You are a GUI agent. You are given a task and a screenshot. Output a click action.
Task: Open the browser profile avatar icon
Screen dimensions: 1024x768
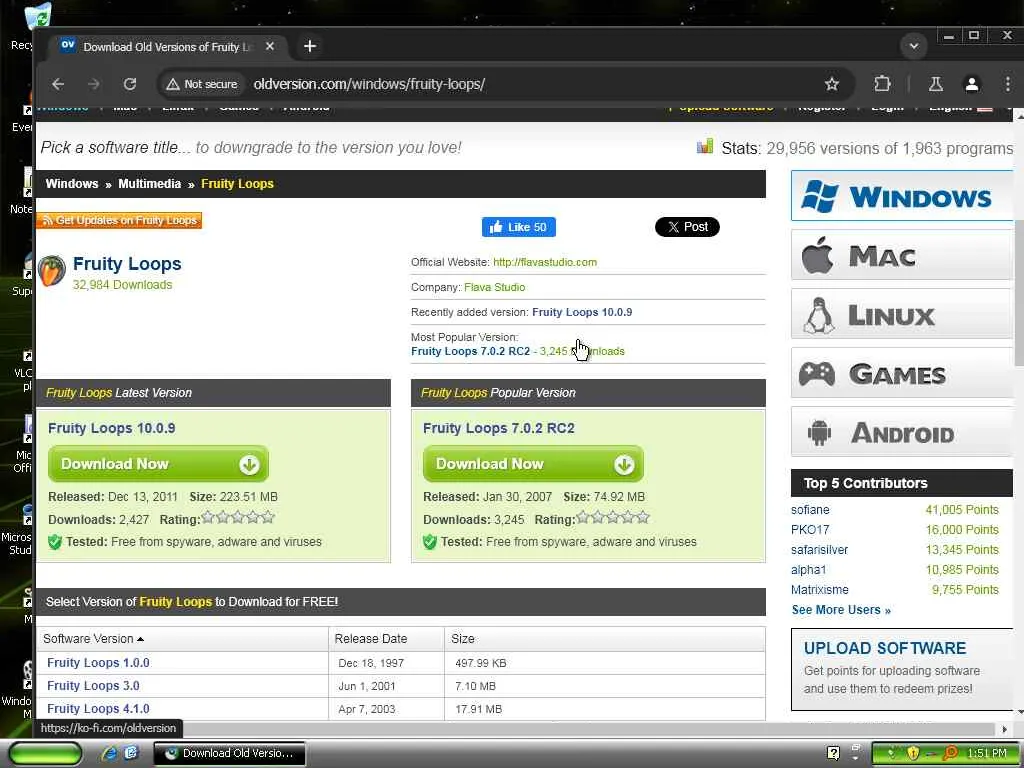click(x=972, y=84)
